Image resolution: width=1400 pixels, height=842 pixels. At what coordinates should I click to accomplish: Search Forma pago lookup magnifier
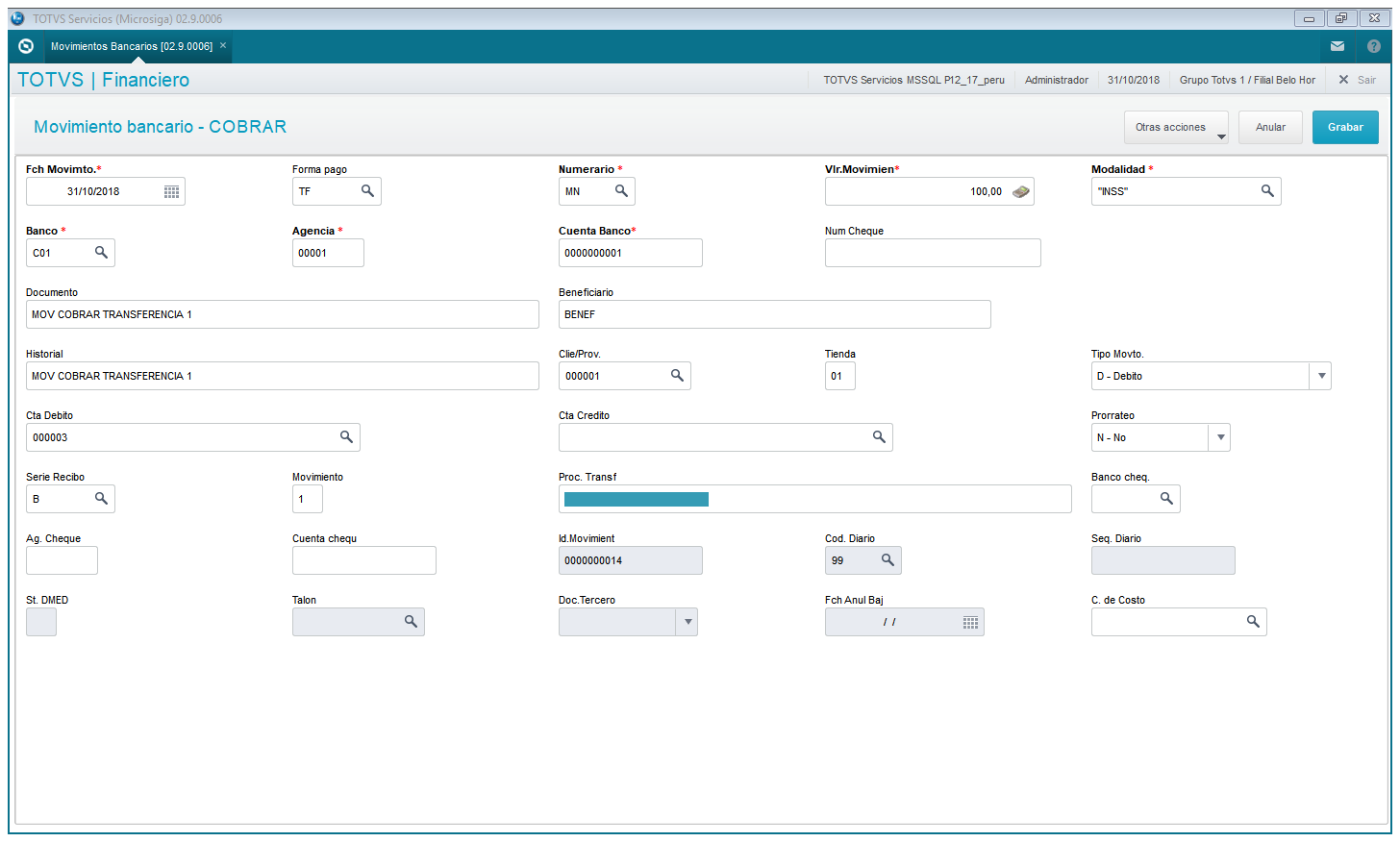(x=367, y=191)
